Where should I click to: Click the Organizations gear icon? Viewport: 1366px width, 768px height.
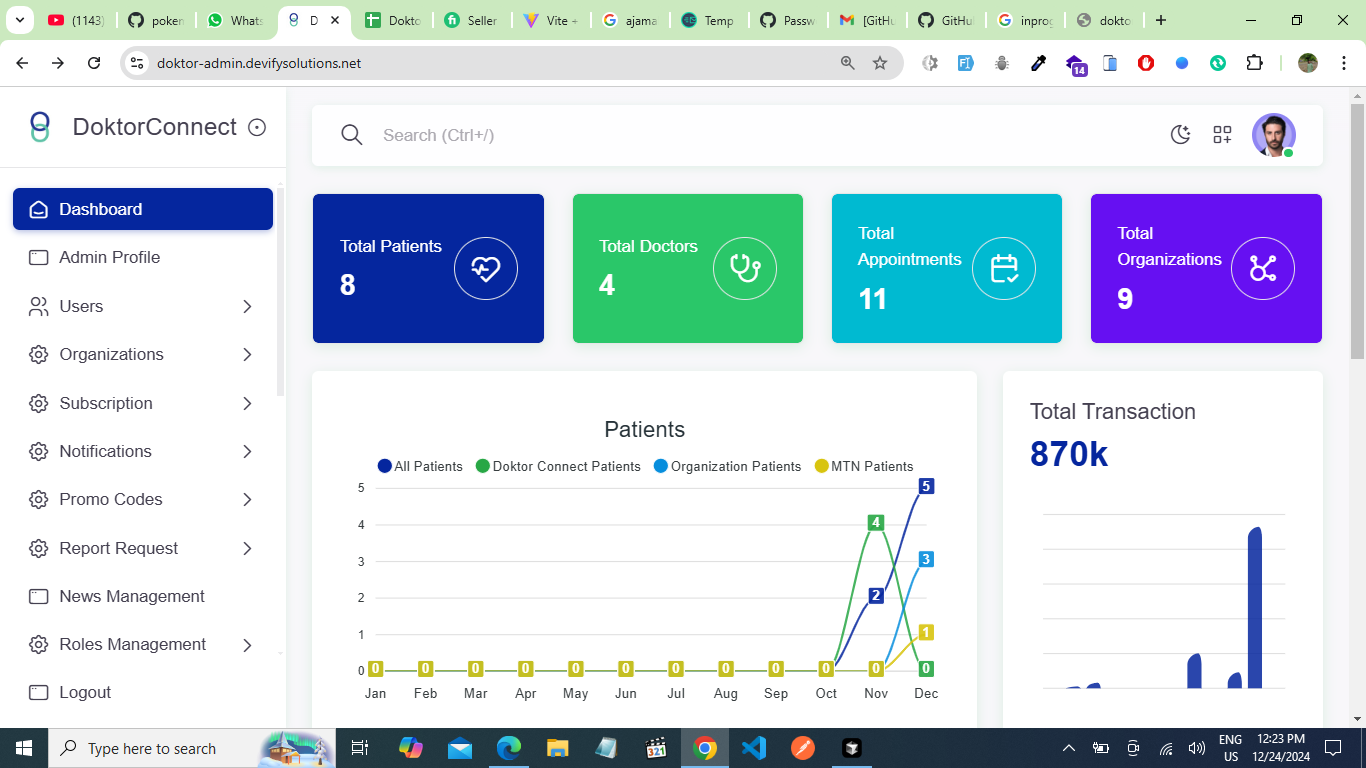pos(39,354)
